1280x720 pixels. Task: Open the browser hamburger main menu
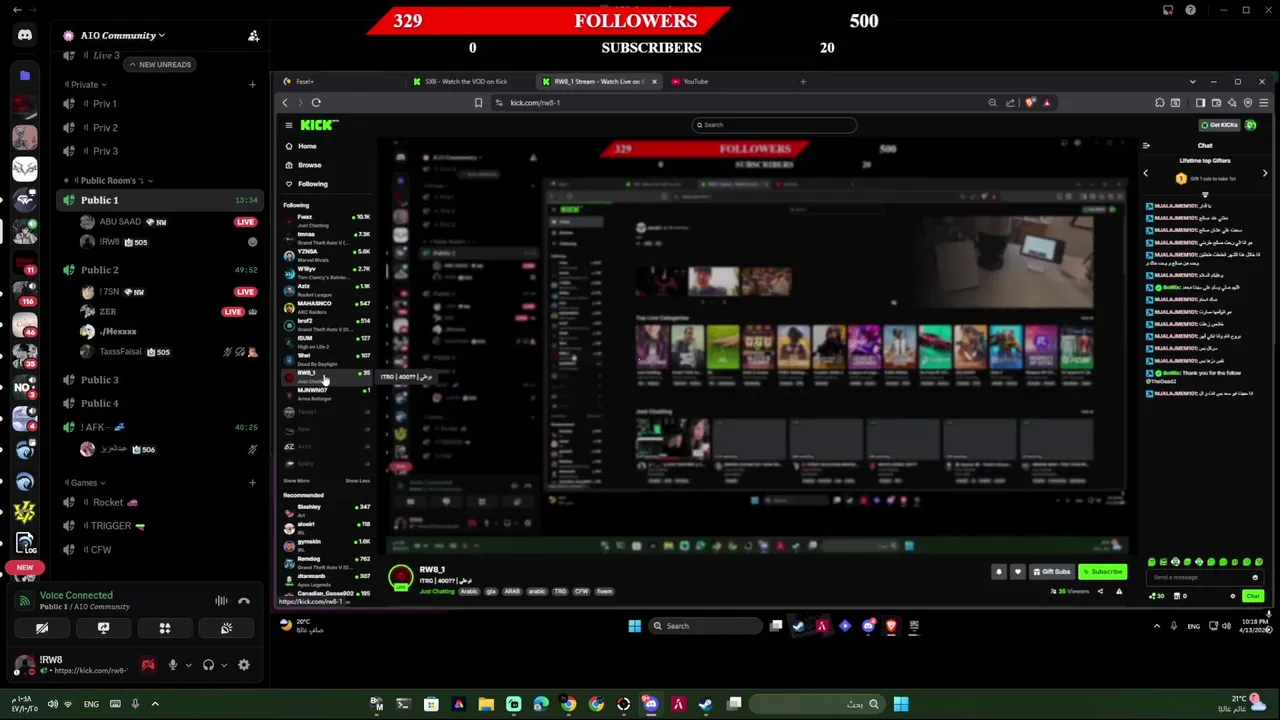click(1264, 102)
